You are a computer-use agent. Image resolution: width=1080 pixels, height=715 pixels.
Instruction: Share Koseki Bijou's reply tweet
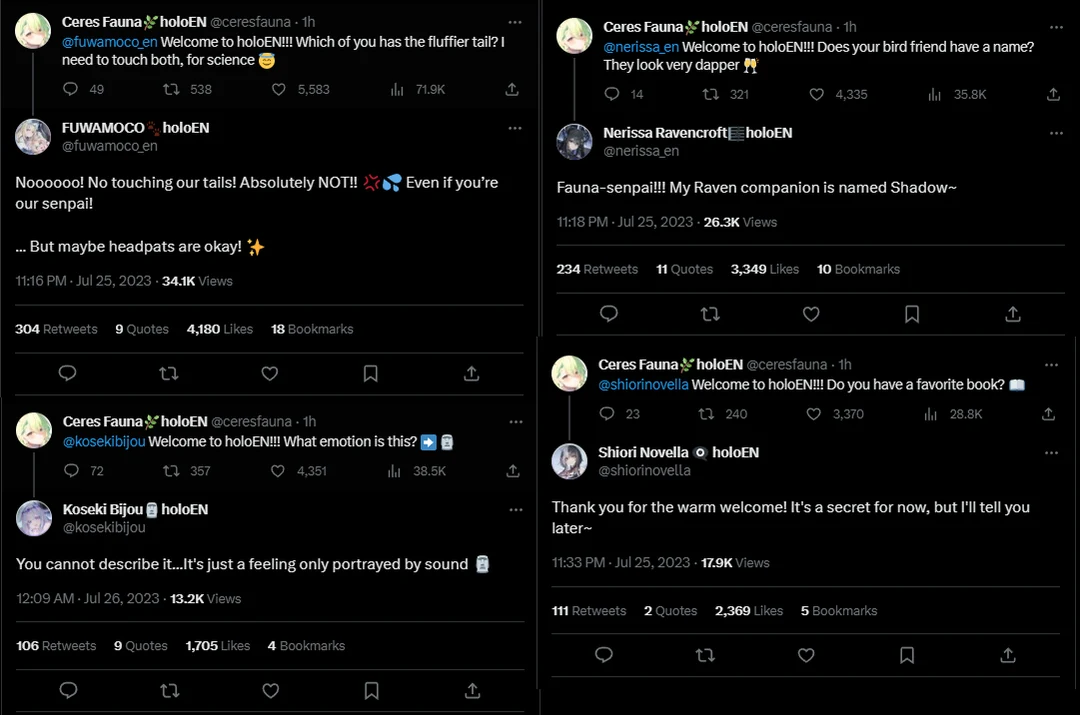(472, 690)
